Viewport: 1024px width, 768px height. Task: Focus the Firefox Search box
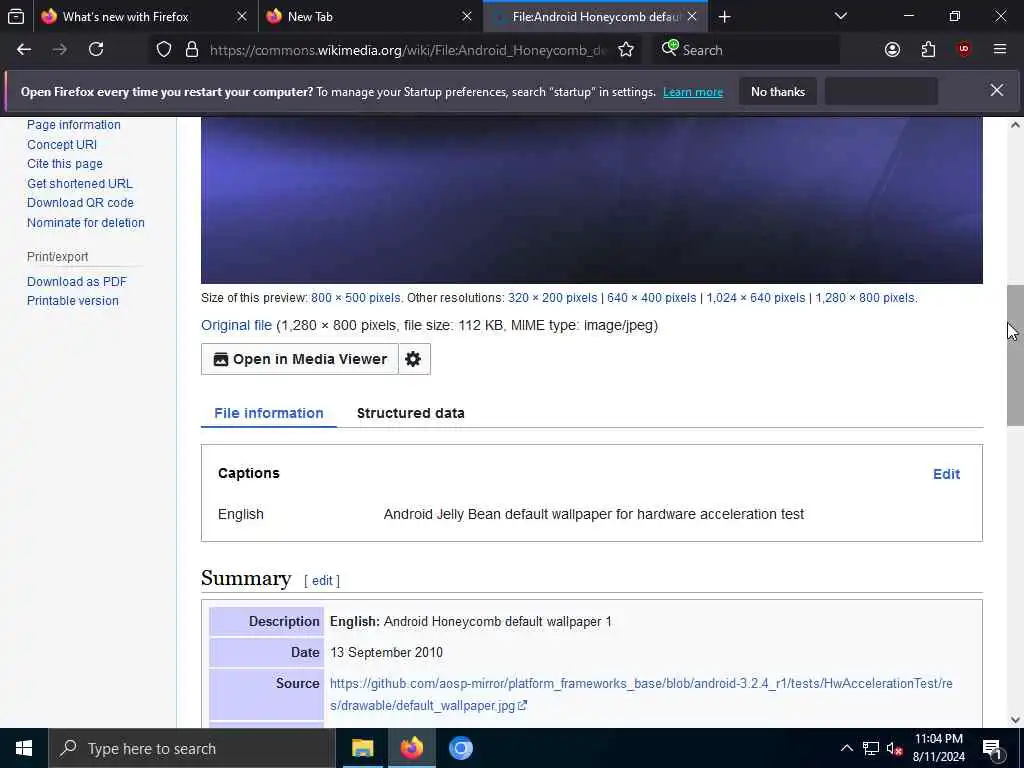746,50
